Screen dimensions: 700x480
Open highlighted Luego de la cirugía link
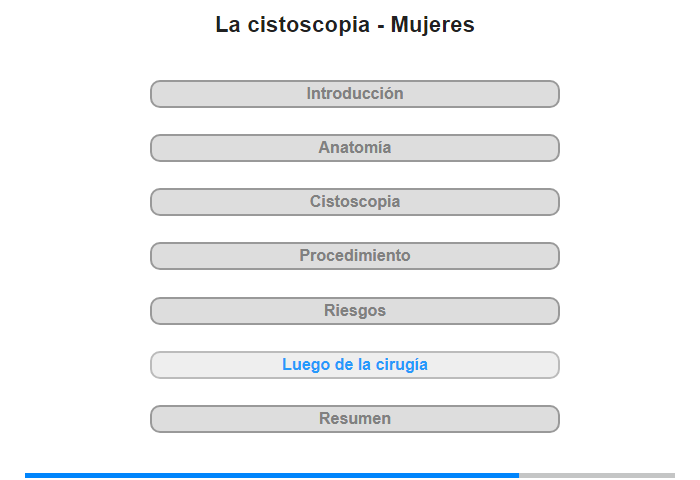(354, 365)
